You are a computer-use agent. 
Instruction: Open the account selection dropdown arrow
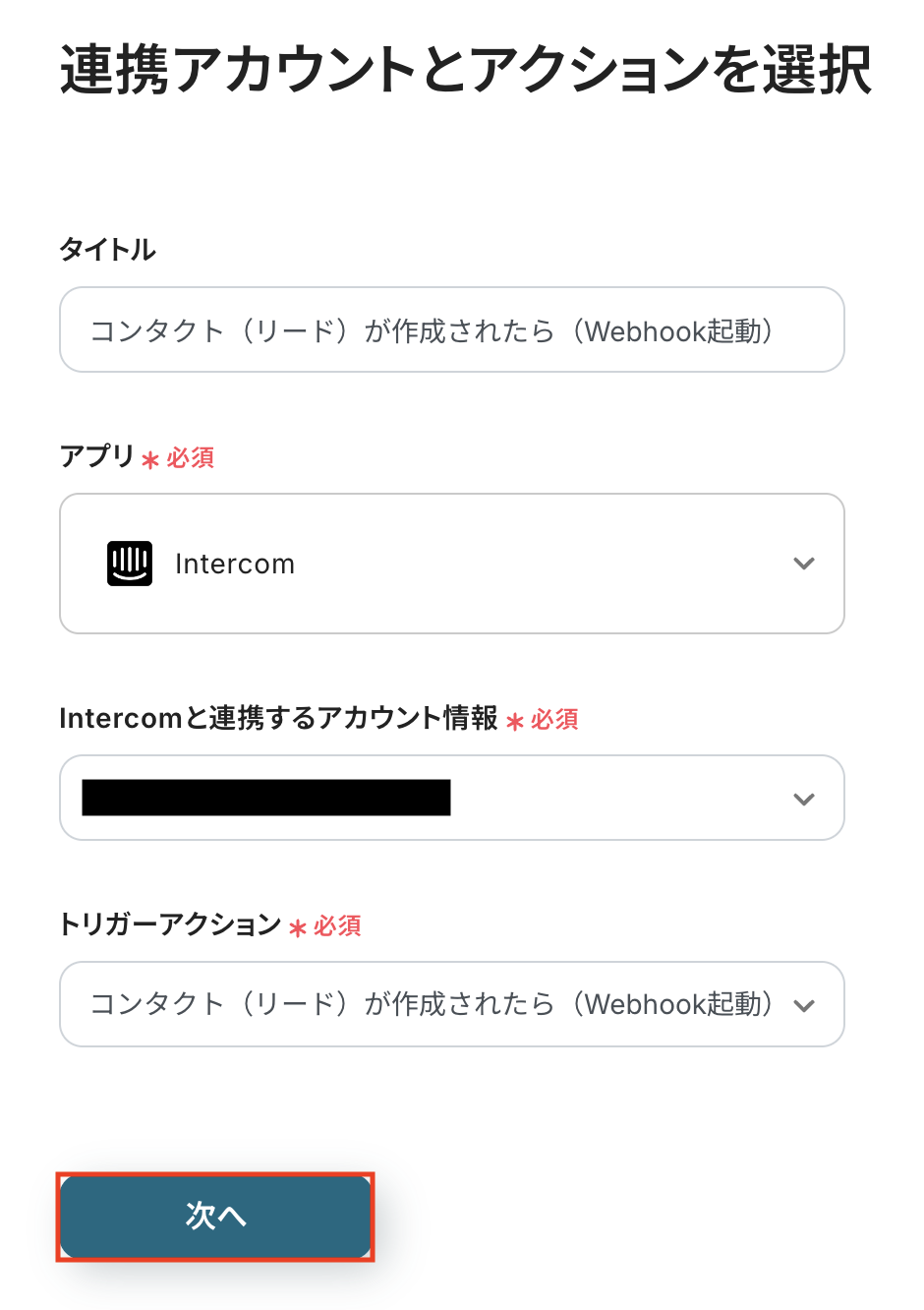pos(804,799)
